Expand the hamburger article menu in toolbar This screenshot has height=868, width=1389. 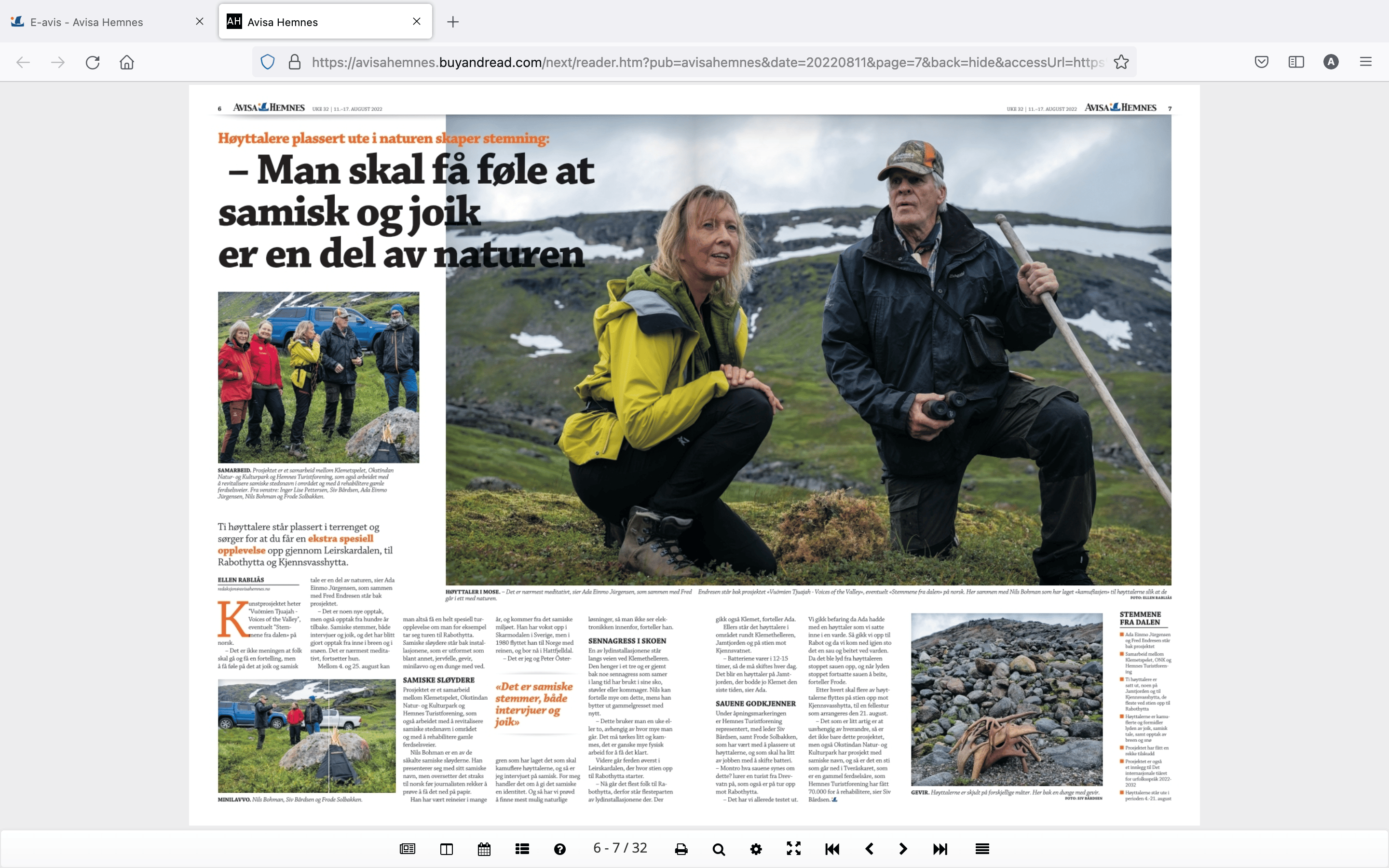[x=982, y=849]
